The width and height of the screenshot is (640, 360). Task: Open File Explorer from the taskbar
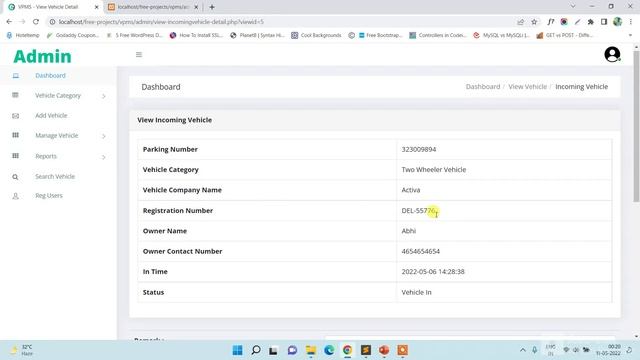click(x=311, y=350)
